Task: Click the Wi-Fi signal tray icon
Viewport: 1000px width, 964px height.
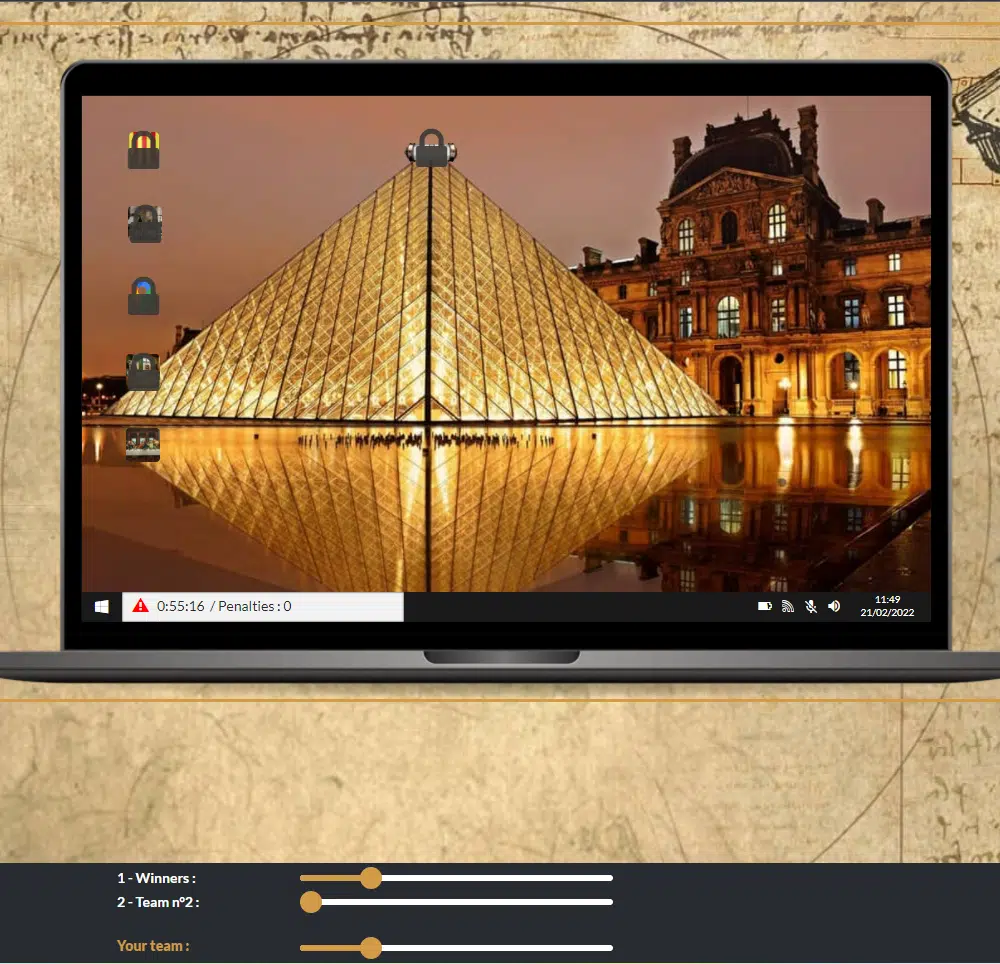Action: pyautogui.click(x=788, y=606)
